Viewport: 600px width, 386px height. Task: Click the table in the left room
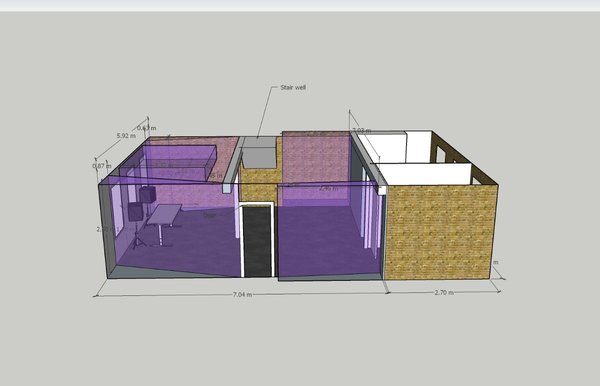[164, 215]
